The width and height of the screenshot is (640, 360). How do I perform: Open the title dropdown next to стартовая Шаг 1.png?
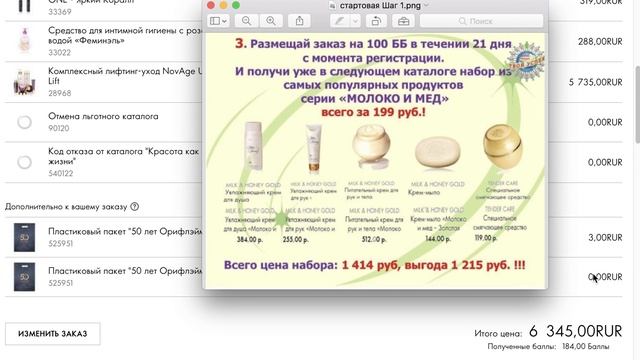tap(427, 5)
